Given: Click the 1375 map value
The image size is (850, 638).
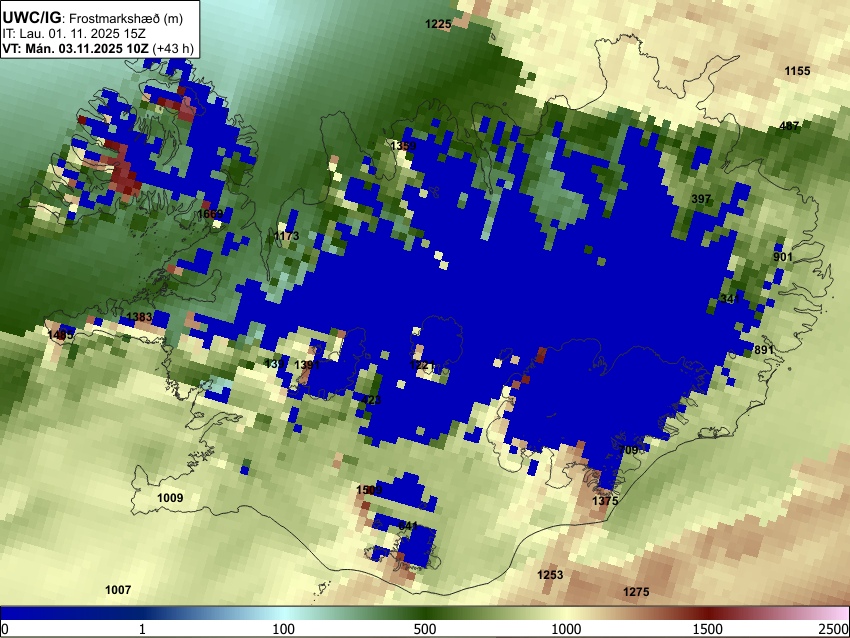Looking at the screenshot, I should pyautogui.click(x=605, y=501).
